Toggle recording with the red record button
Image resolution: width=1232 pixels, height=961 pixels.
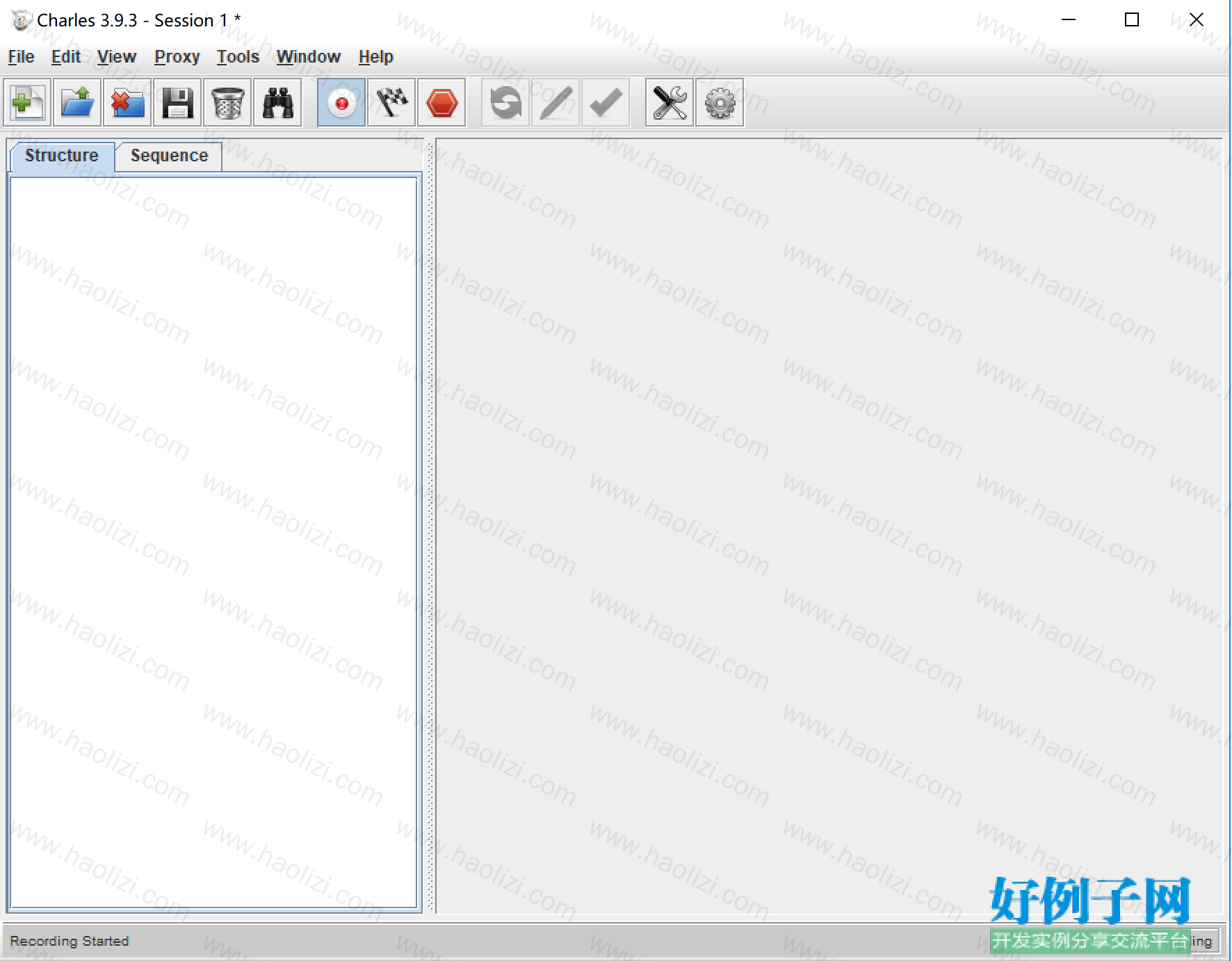click(341, 103)
